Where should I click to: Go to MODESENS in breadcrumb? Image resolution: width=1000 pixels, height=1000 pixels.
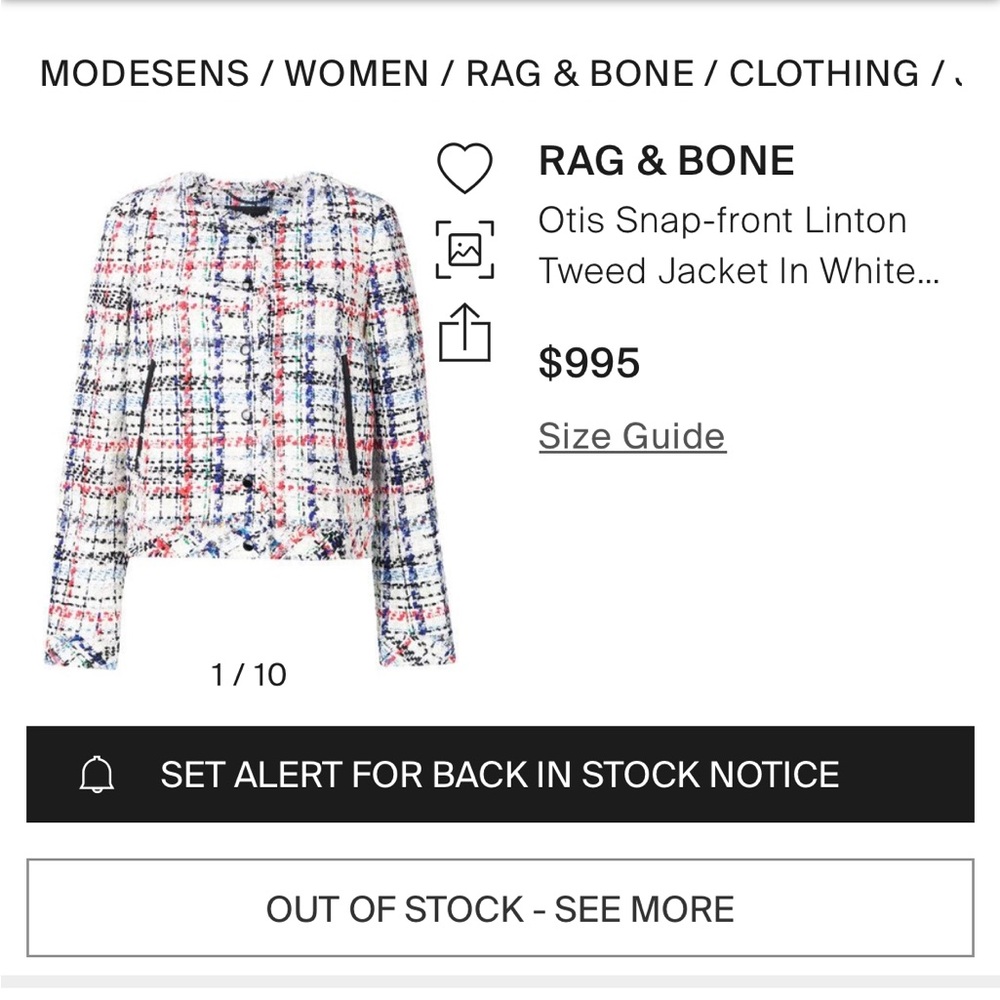(x=144, y=73)
